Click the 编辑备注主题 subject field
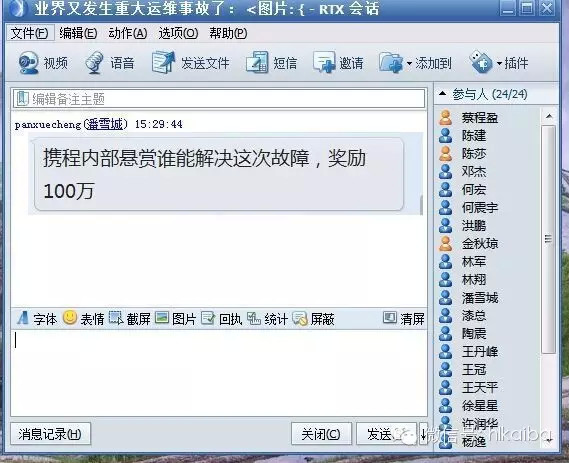The height and width of the screenshot is (463, 569). 219,98
